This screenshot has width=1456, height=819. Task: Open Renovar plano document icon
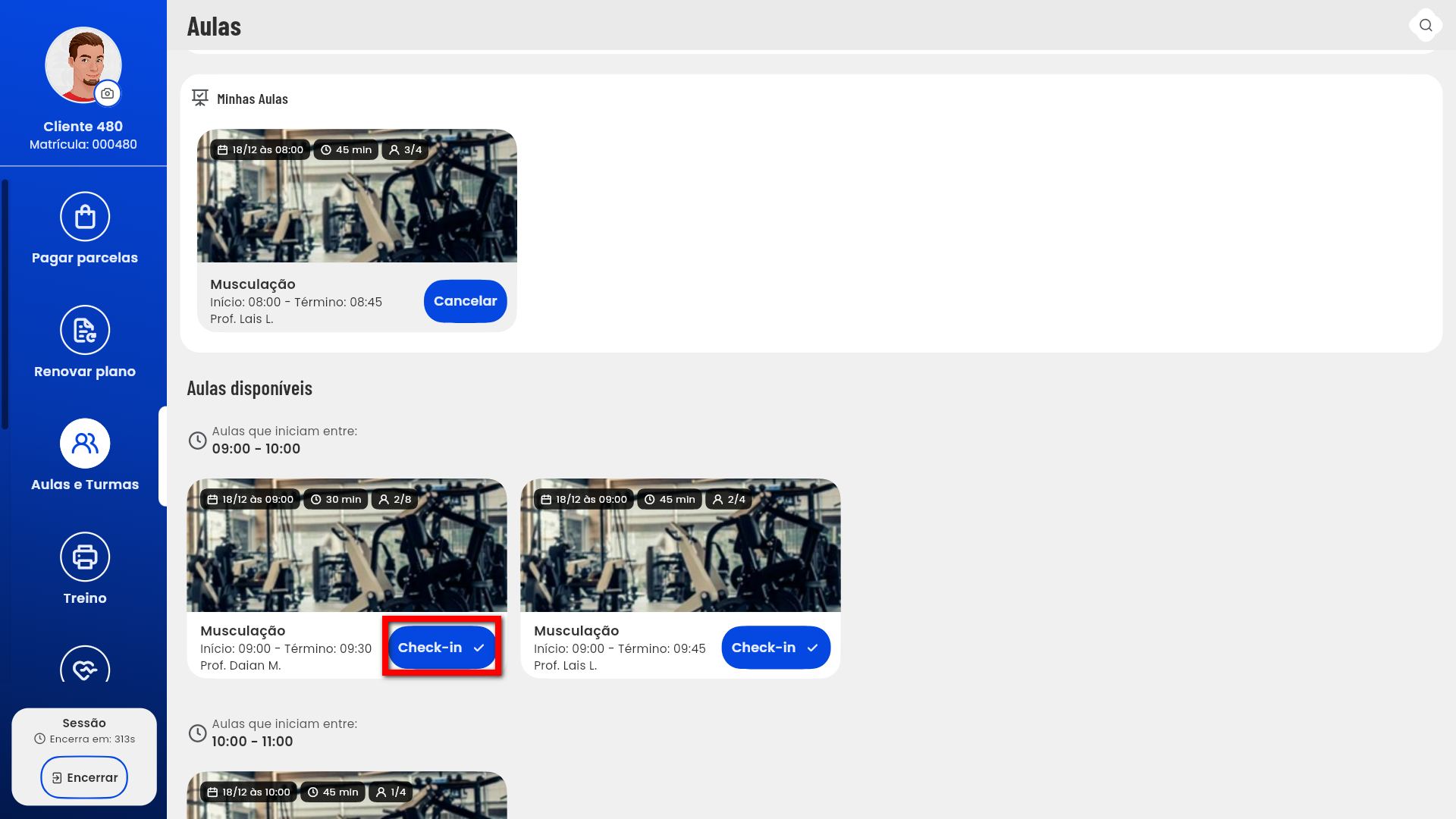tap(85, 330)
